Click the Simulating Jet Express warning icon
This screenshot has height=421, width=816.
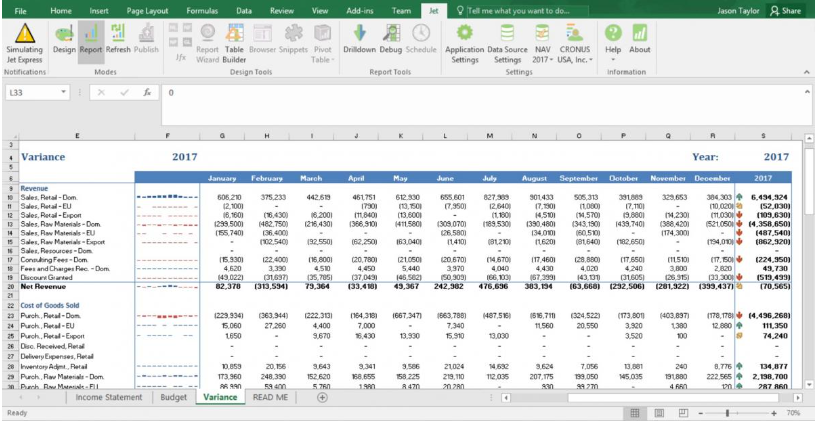click(24, 33)
